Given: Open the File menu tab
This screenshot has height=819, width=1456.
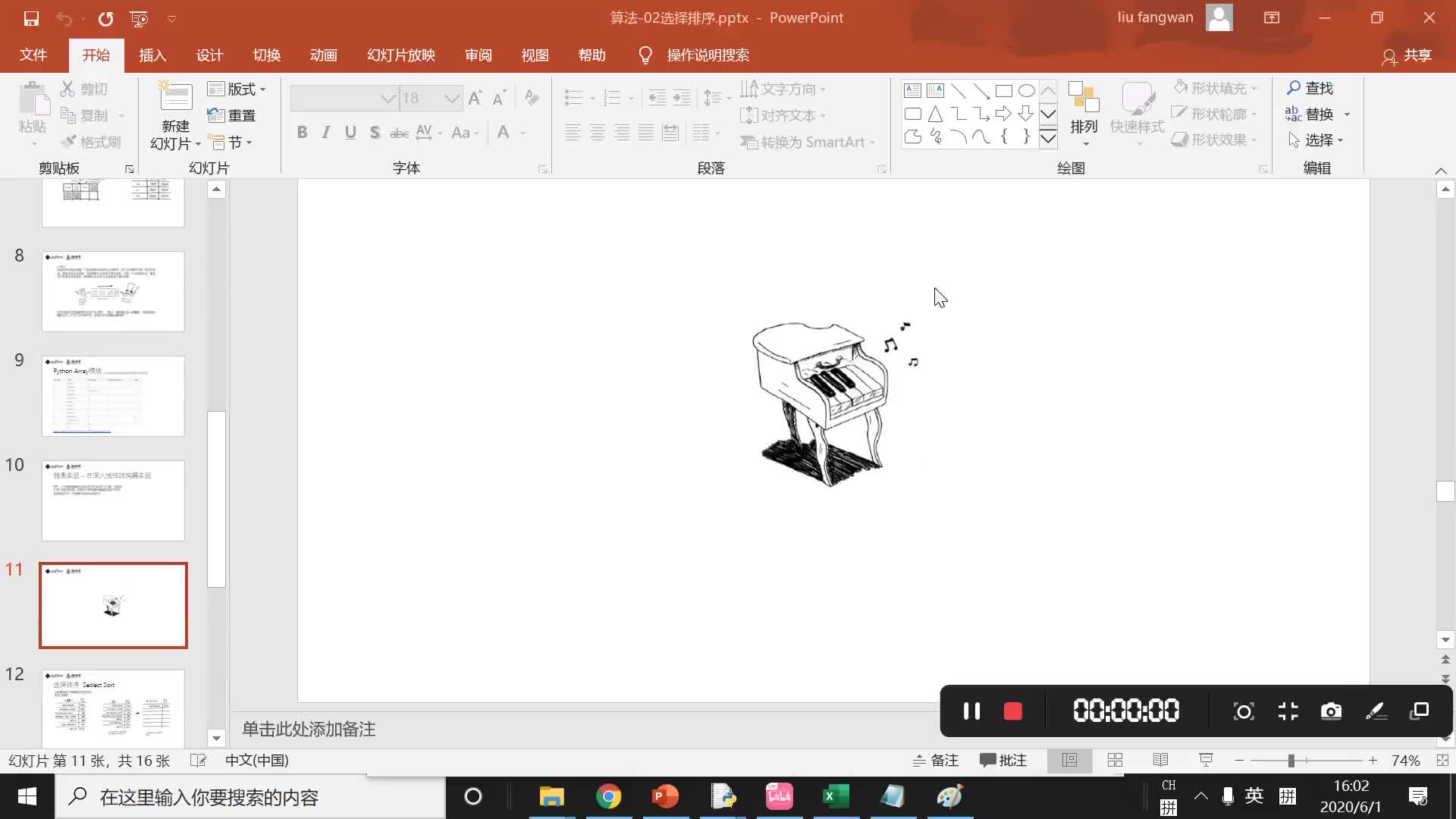Looking at the screenshot, I should pos(33,55).
